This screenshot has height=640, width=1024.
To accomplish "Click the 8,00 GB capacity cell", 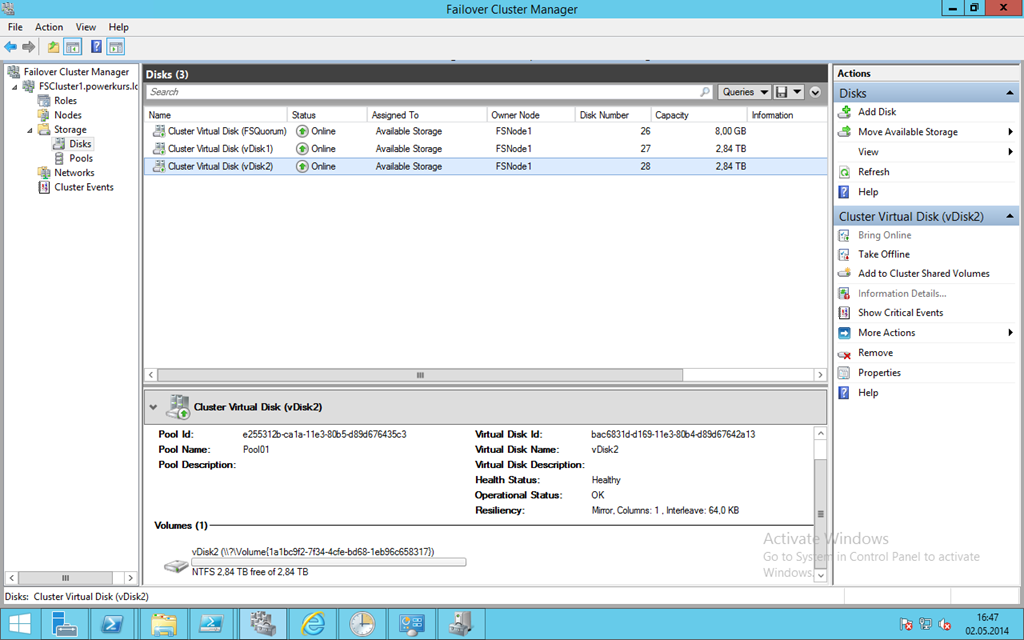I will point(730,131).
